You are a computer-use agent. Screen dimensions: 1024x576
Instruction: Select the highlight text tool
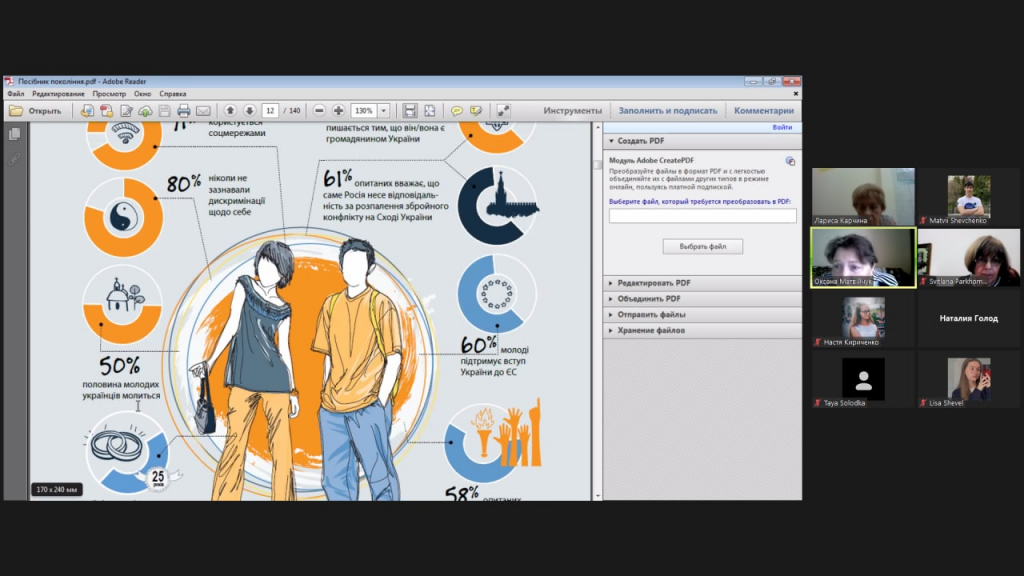coord(476,111)
